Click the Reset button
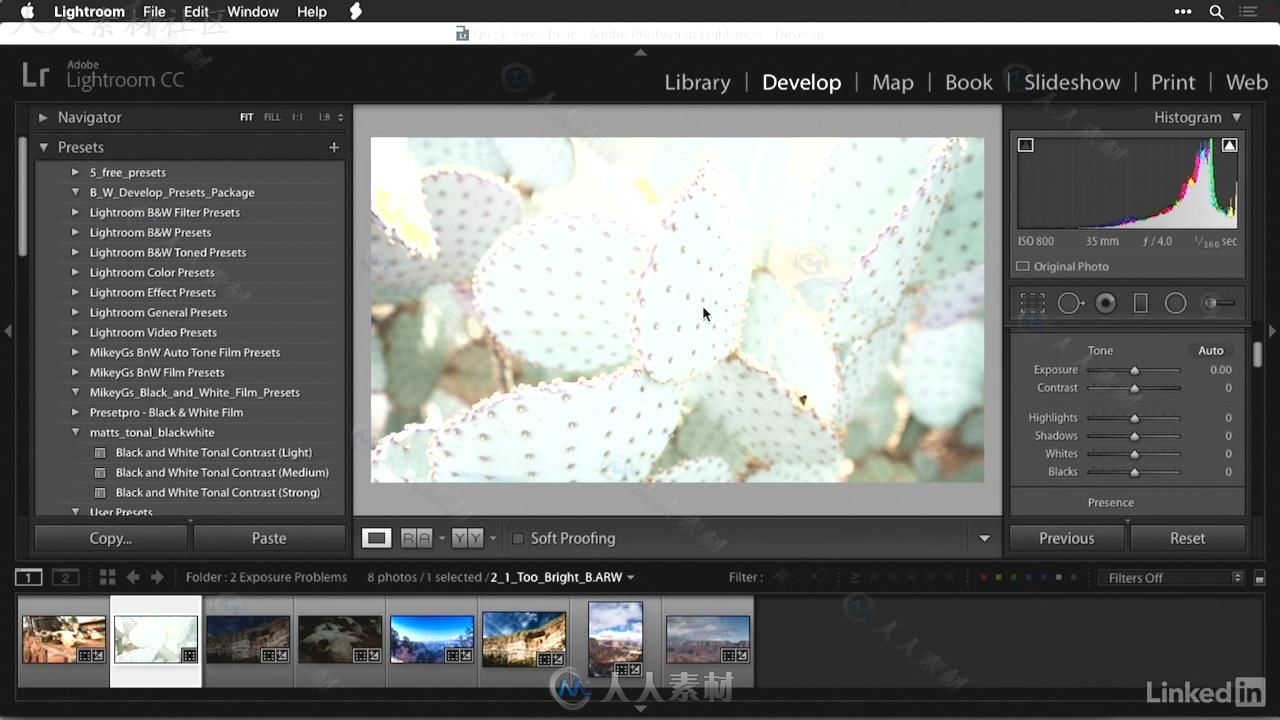1280x720 pixels. tap(1187, 538)
